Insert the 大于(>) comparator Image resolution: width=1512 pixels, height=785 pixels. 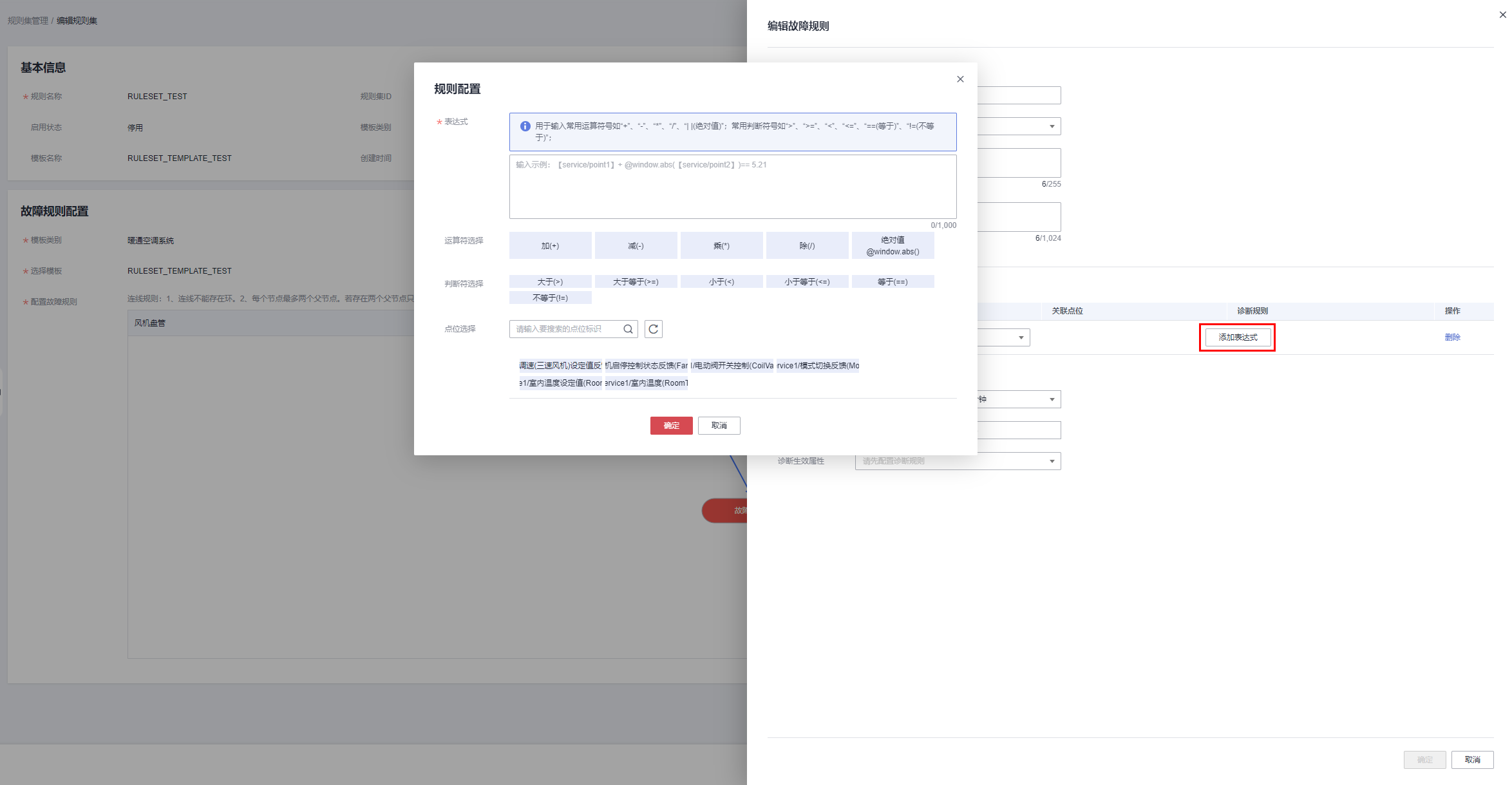[x=550, y=281]
